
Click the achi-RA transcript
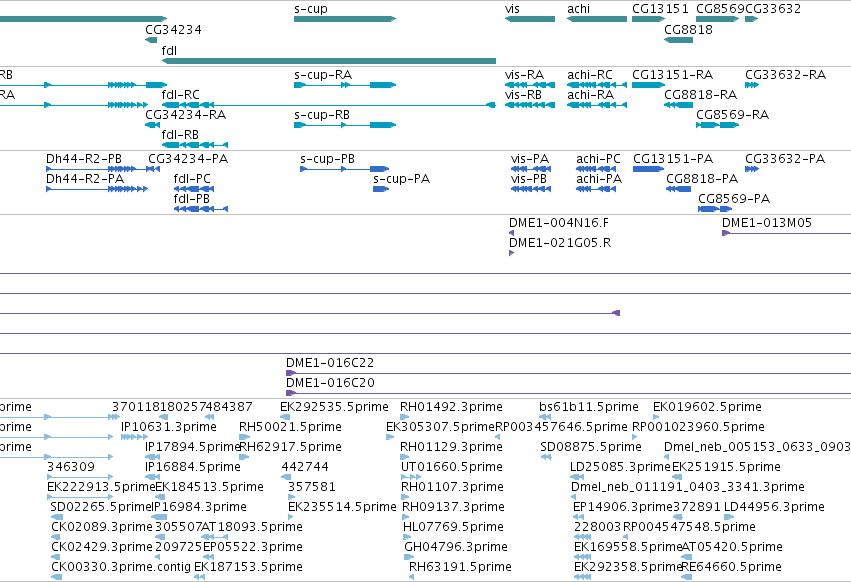pyautogui.click(x=597, y=105)
